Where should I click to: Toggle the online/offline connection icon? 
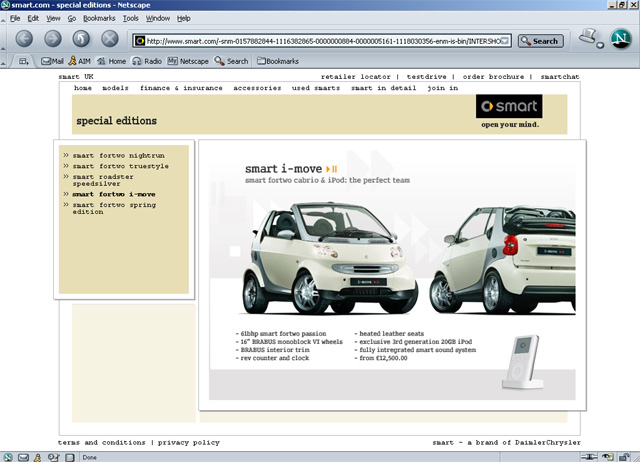pyautogui.click(x=589, y=457)
